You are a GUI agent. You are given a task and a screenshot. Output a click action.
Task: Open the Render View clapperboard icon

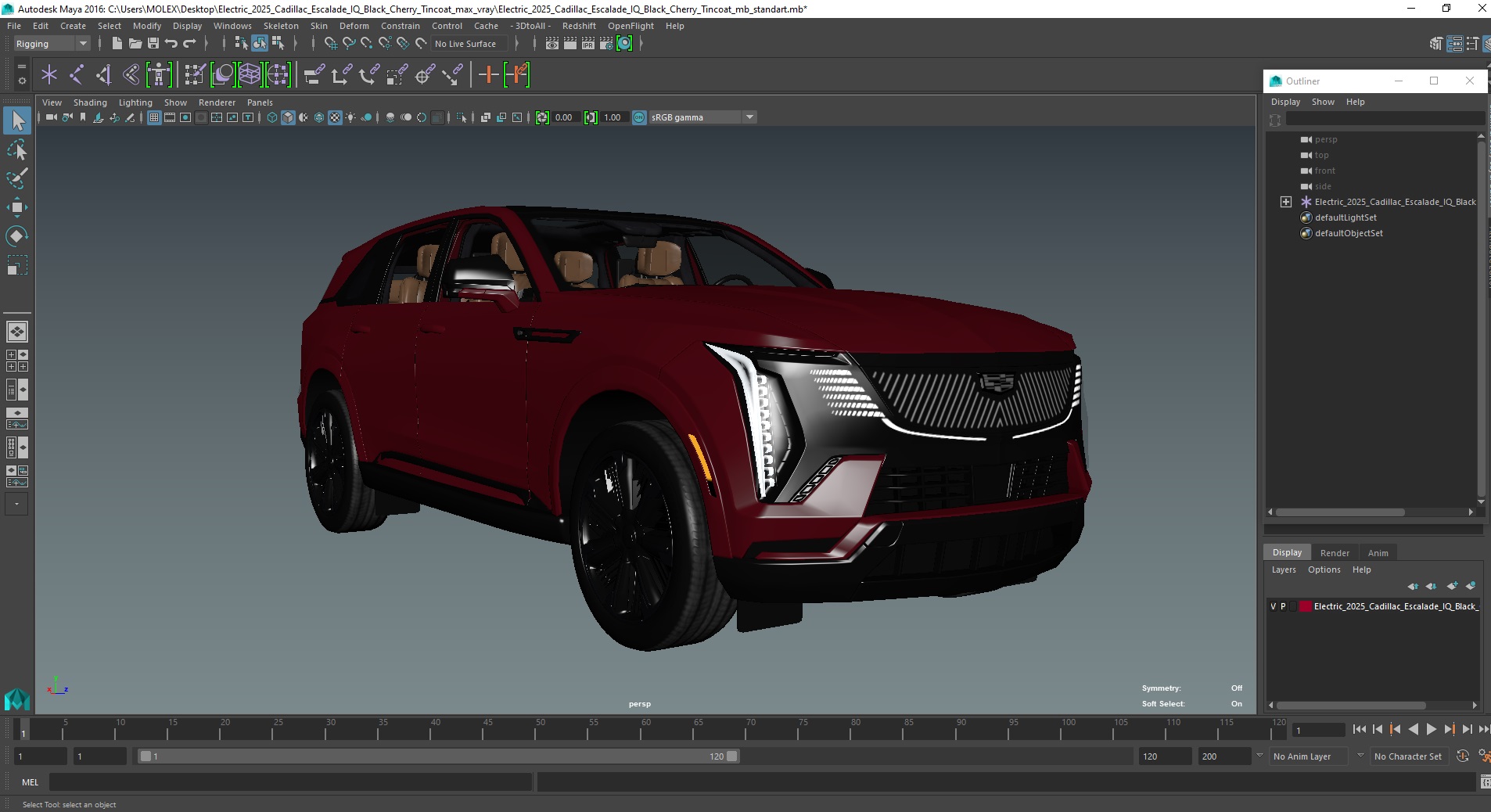(552, 44)
